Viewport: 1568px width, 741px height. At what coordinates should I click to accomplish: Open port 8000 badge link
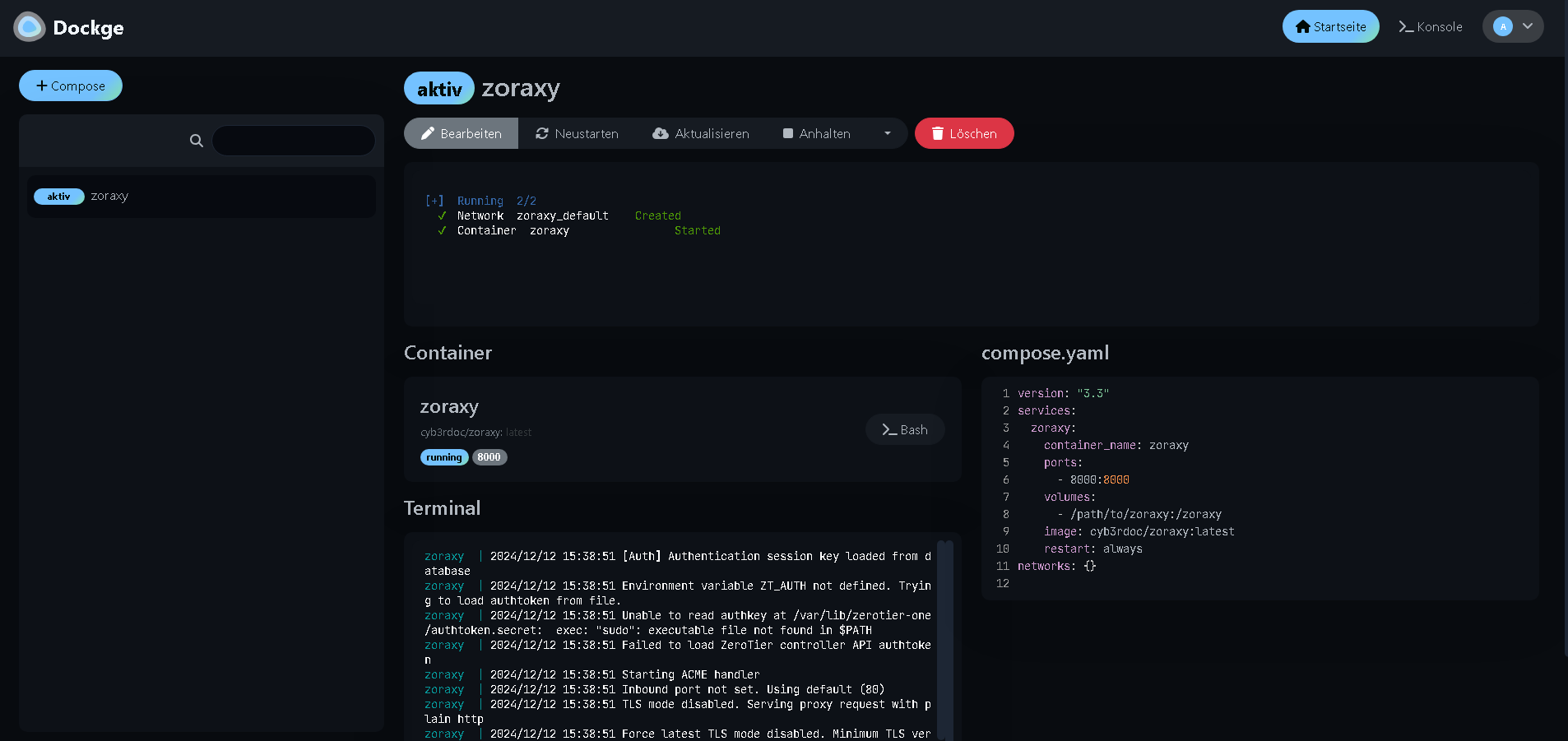(x=489, y=457)
